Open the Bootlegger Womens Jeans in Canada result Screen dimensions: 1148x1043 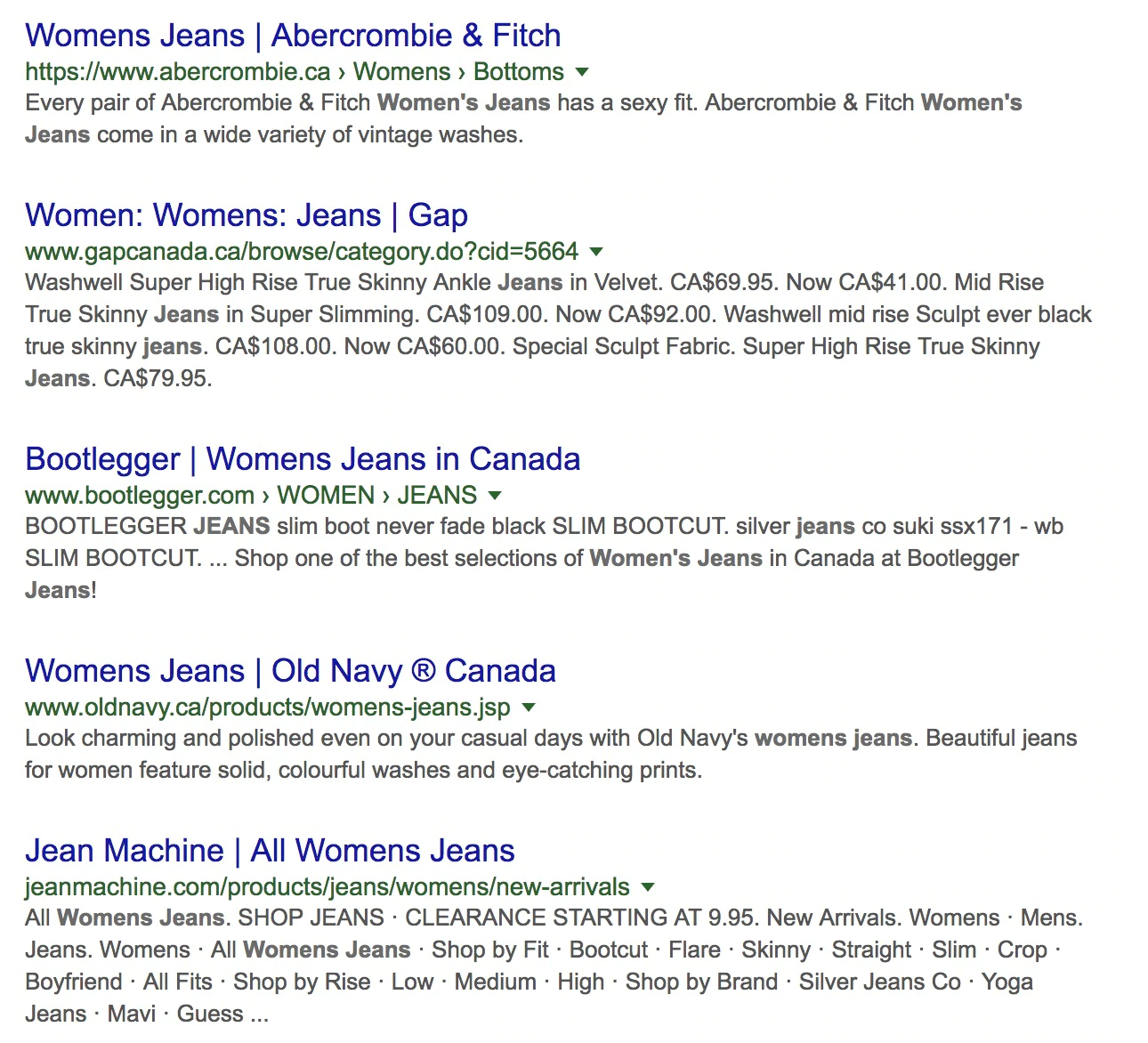pos(302,459)
